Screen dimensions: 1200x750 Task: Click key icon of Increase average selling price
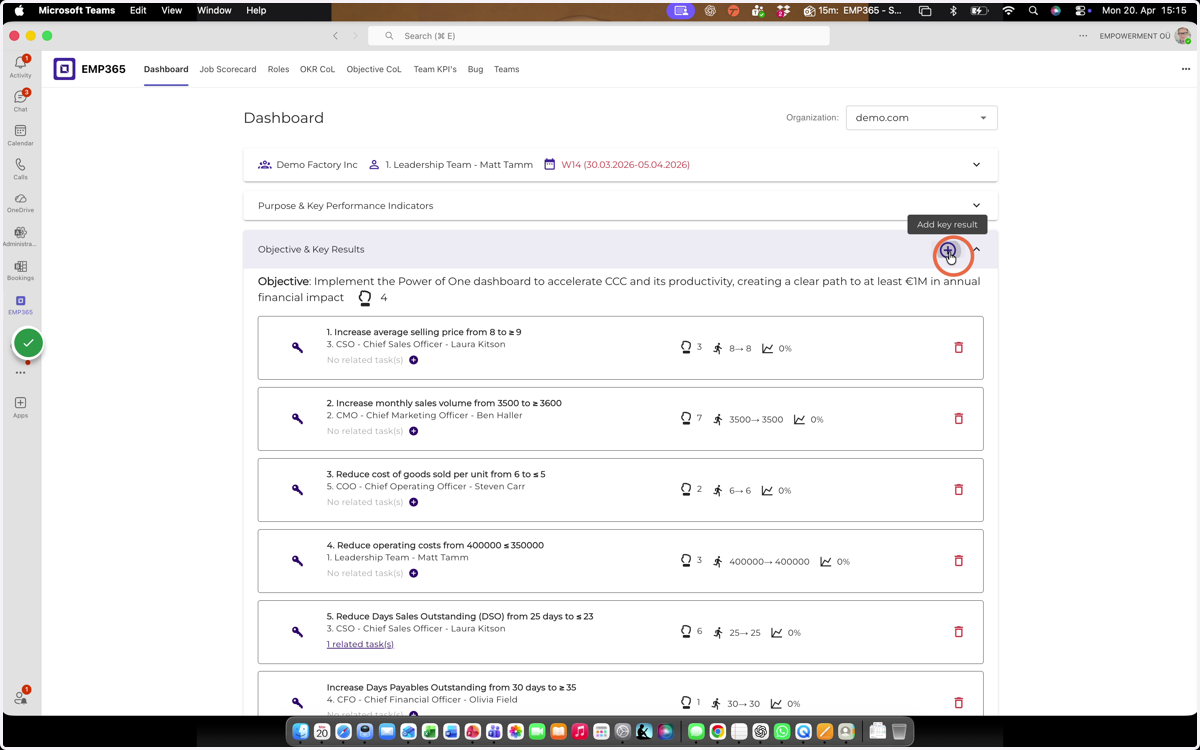(297, 348)
